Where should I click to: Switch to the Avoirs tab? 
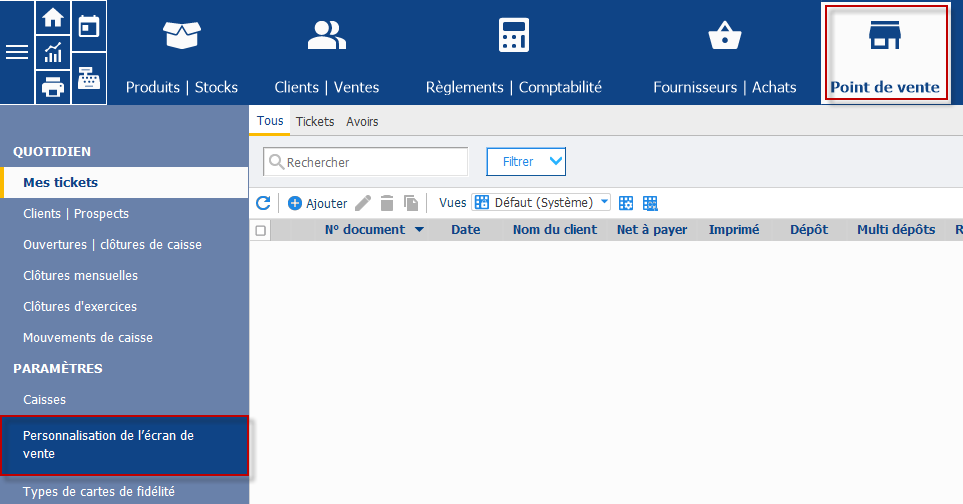(362, 122)
